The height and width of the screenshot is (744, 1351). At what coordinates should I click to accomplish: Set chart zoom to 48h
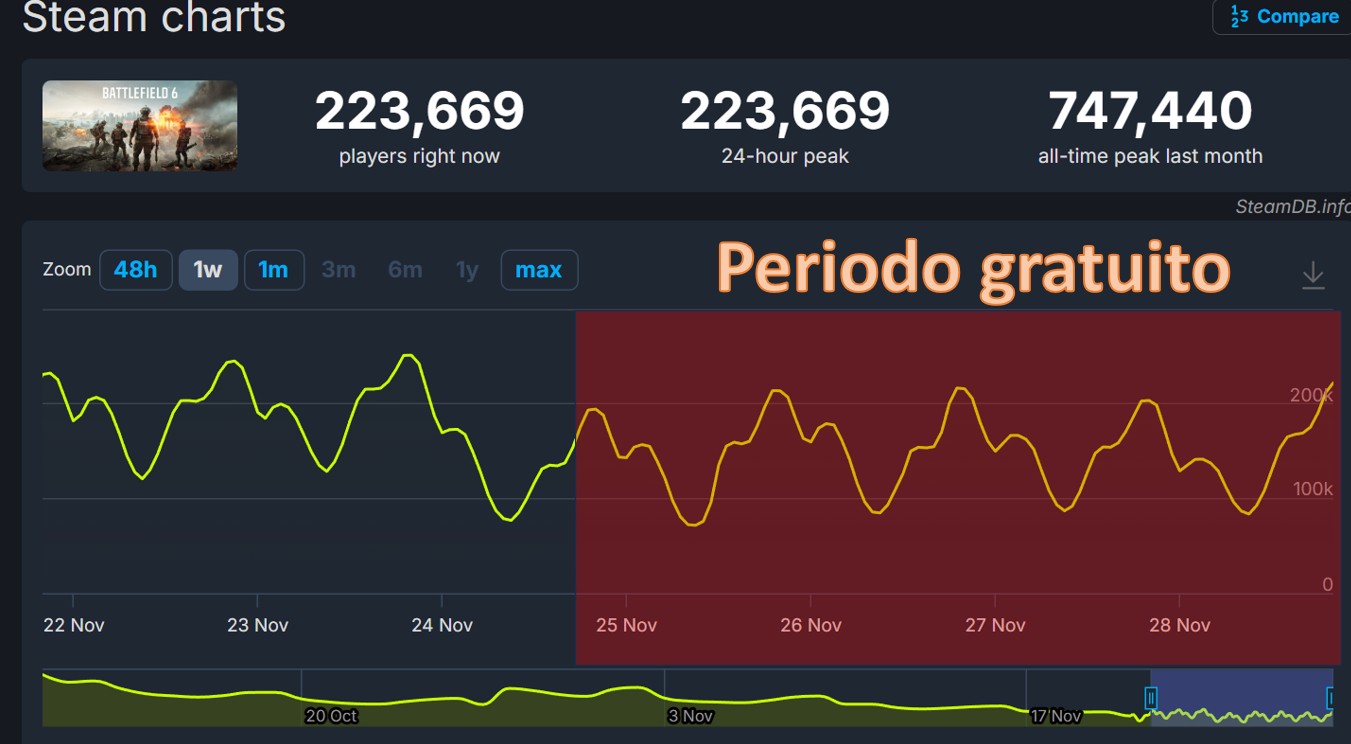pyautogui.click(x=135, y=270)
